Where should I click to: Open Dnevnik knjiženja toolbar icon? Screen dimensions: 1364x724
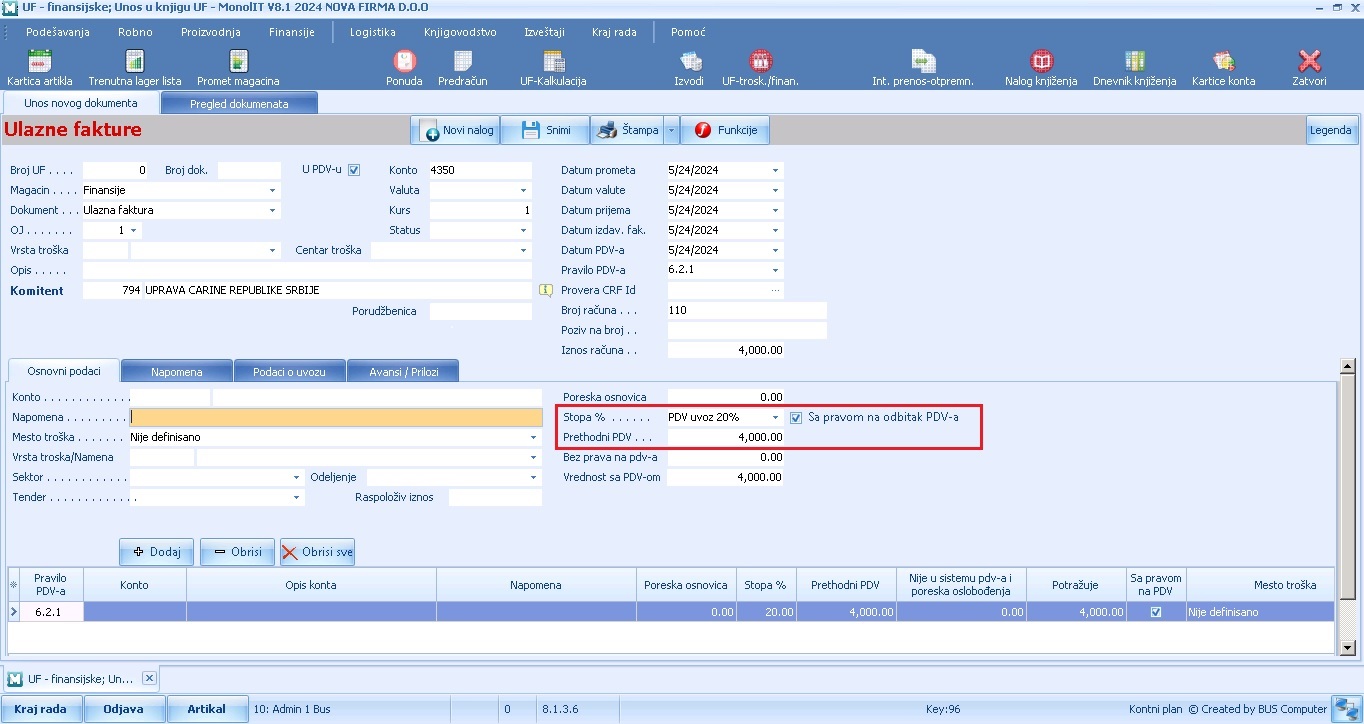[x=1134, y=68]
